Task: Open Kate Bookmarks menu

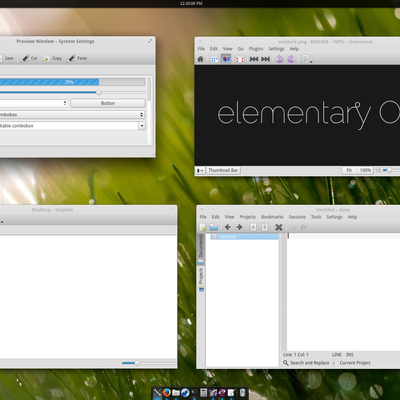Action: (272, 217)
